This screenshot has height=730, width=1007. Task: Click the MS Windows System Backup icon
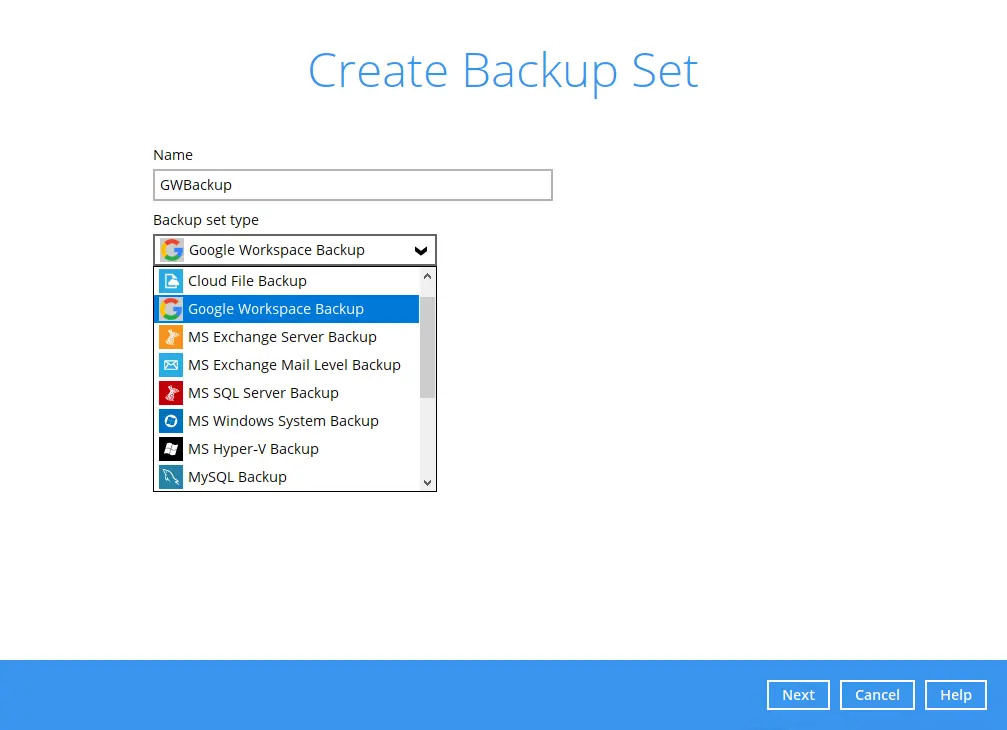(x=171, y=421)
